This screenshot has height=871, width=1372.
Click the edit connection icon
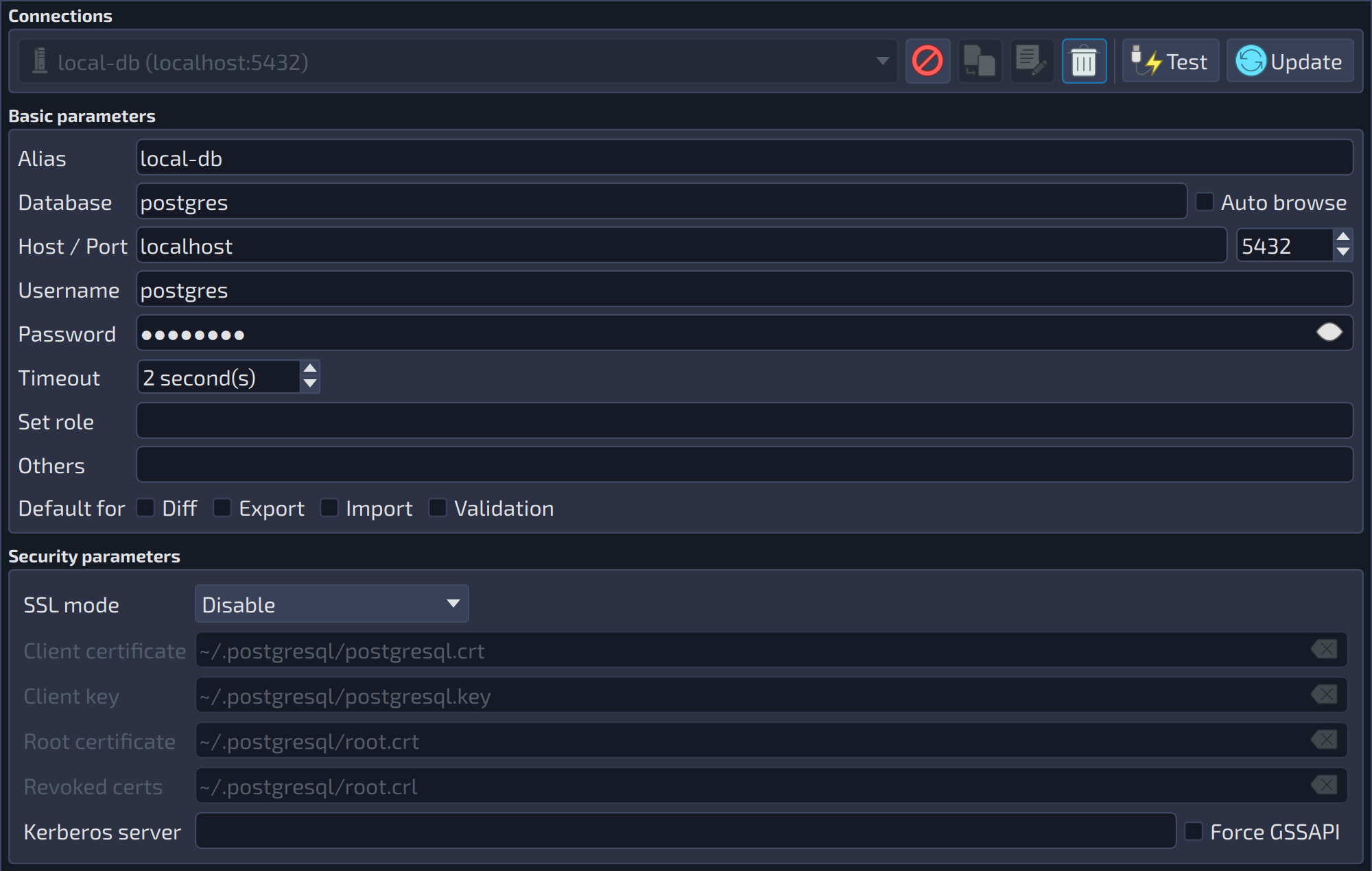(x=1032, y=61)
